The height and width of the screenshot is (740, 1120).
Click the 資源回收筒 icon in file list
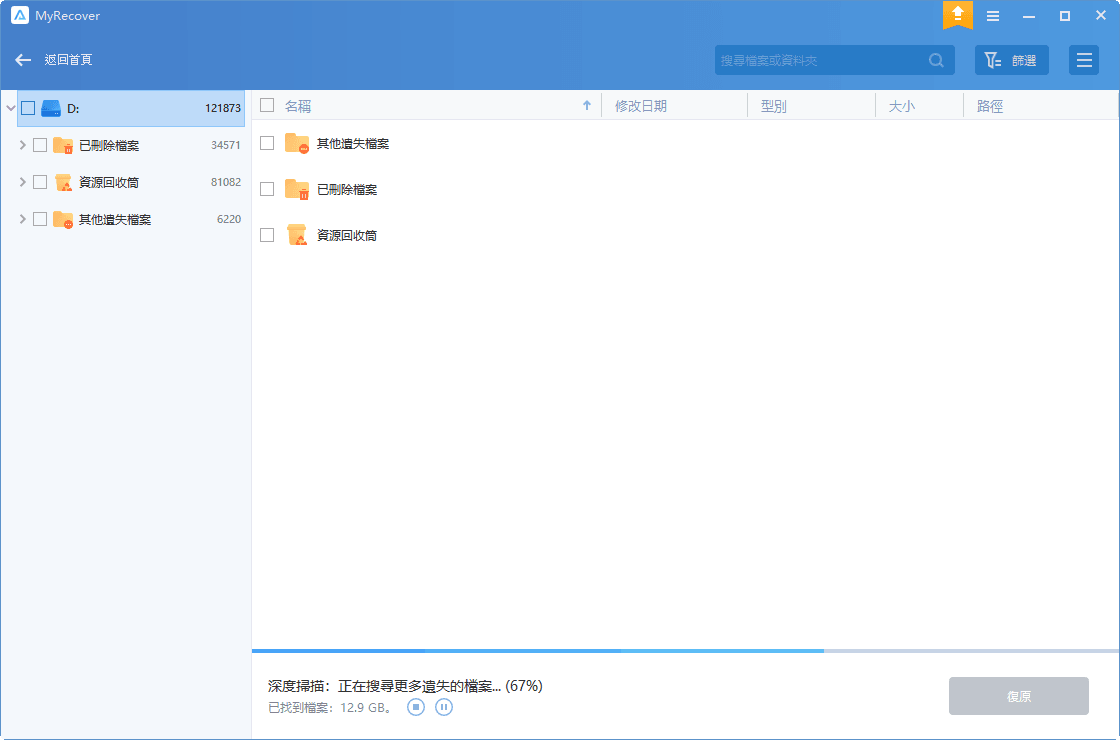[296, 235]
